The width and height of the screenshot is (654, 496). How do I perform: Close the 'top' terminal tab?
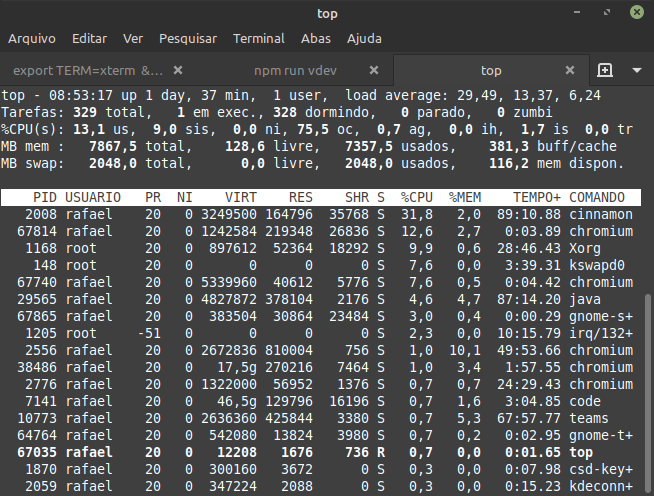click(570, 71)
